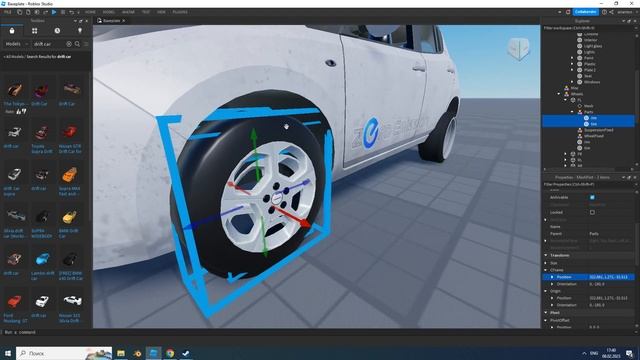Toggle the Locked checkbox
This screenshot has width=640, height=360.
tap(592, 212)
